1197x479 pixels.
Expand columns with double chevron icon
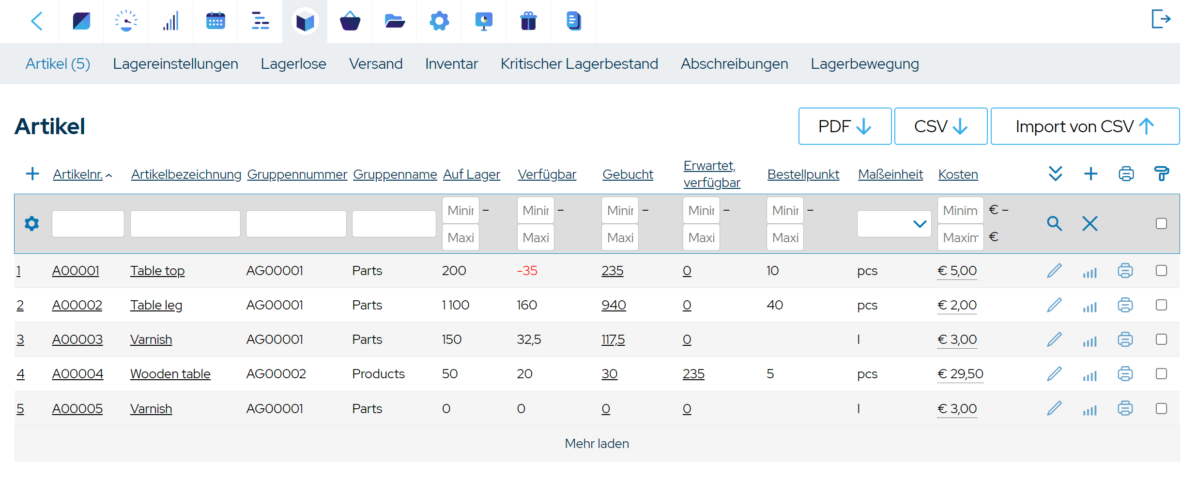tap(1054, 174)
